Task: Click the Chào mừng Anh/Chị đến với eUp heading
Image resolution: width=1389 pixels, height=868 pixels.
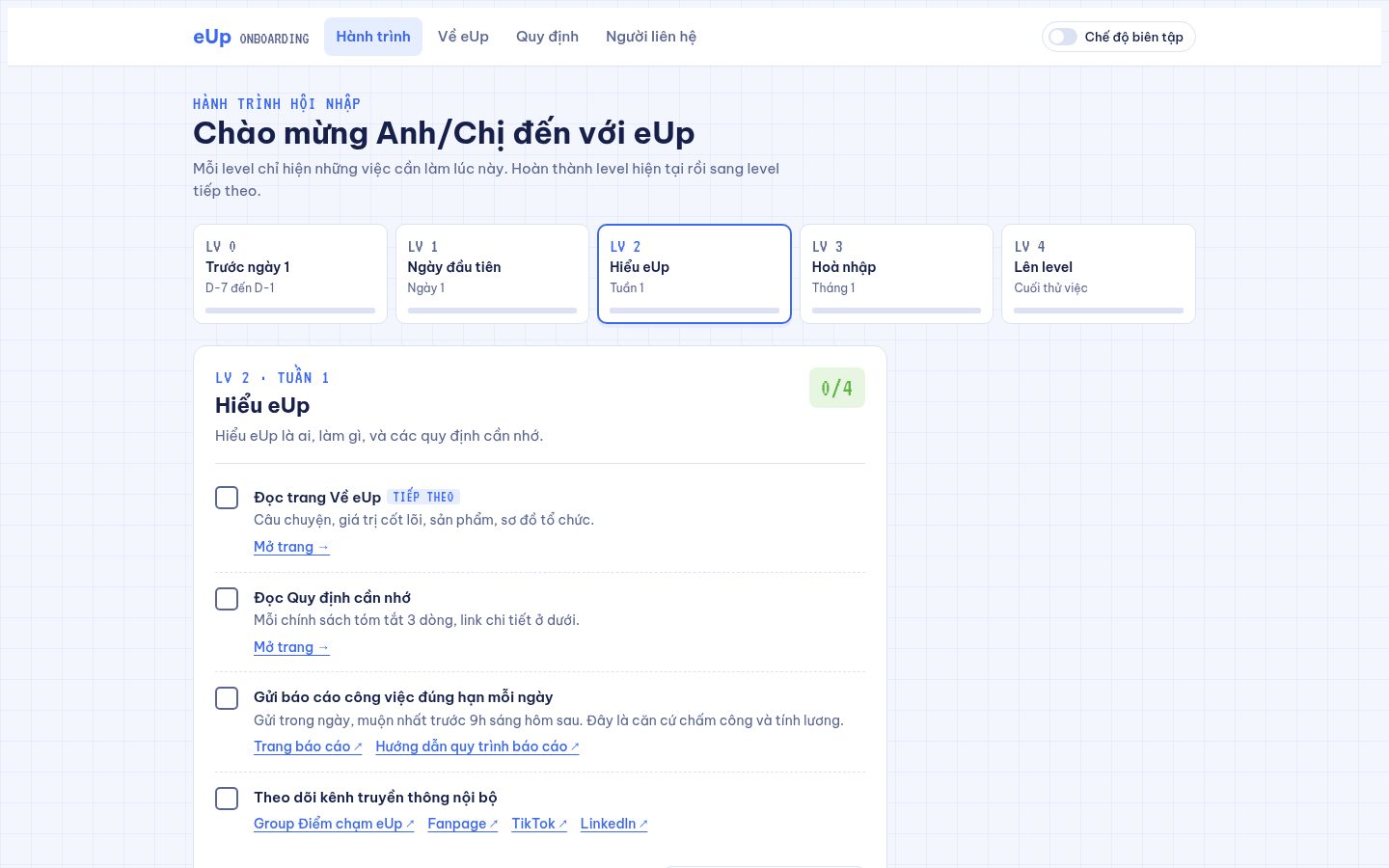Action: pyautogui.click(x=444, y=133)
